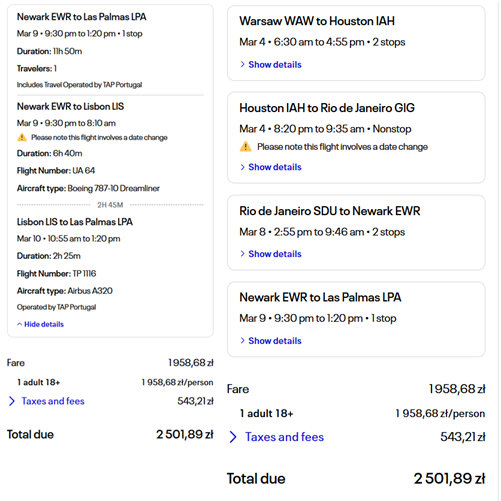Screen dimensions: 501x501
Task: Click Lisbon LIS to Las Palmas LPA segment heading
Action: click(75, 222)
